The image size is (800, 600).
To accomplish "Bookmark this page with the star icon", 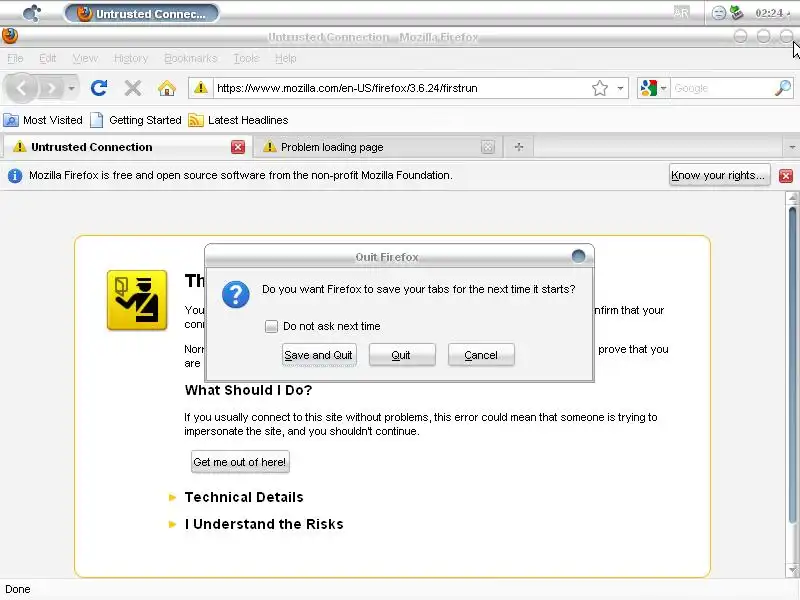I will pyautogui.click(x=600, y=88).
